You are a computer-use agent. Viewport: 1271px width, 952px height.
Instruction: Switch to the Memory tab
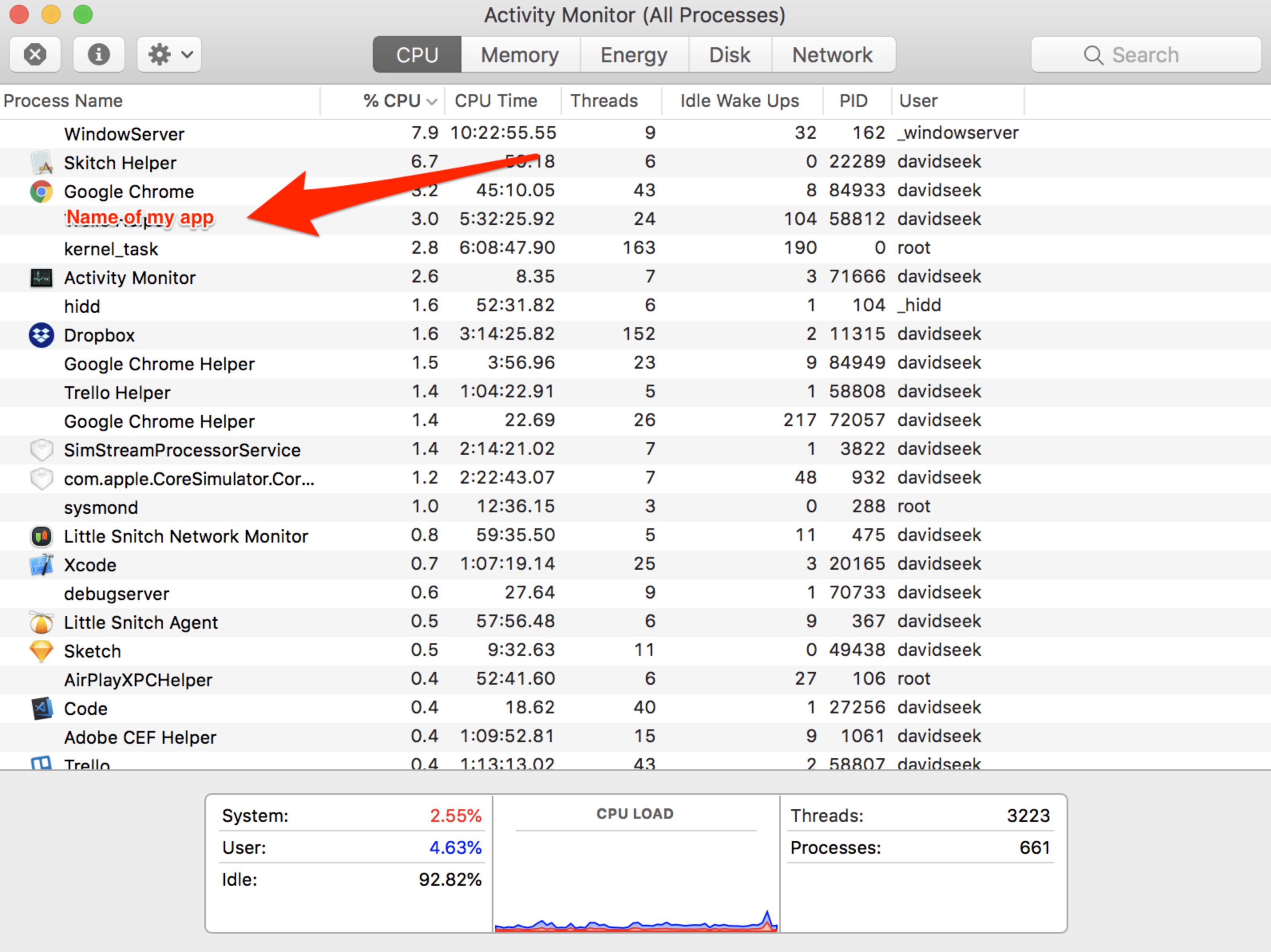pyautogui.click(x=520, y=55)
